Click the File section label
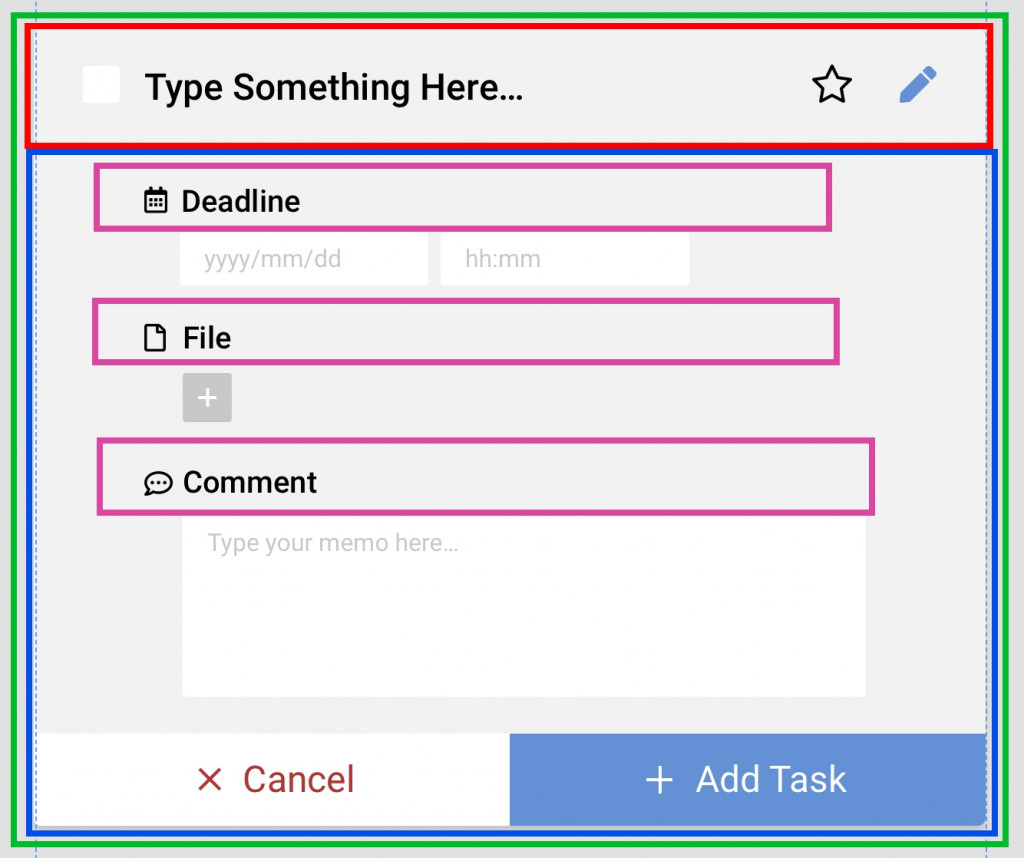1024x858 pixels. point(207,338)
